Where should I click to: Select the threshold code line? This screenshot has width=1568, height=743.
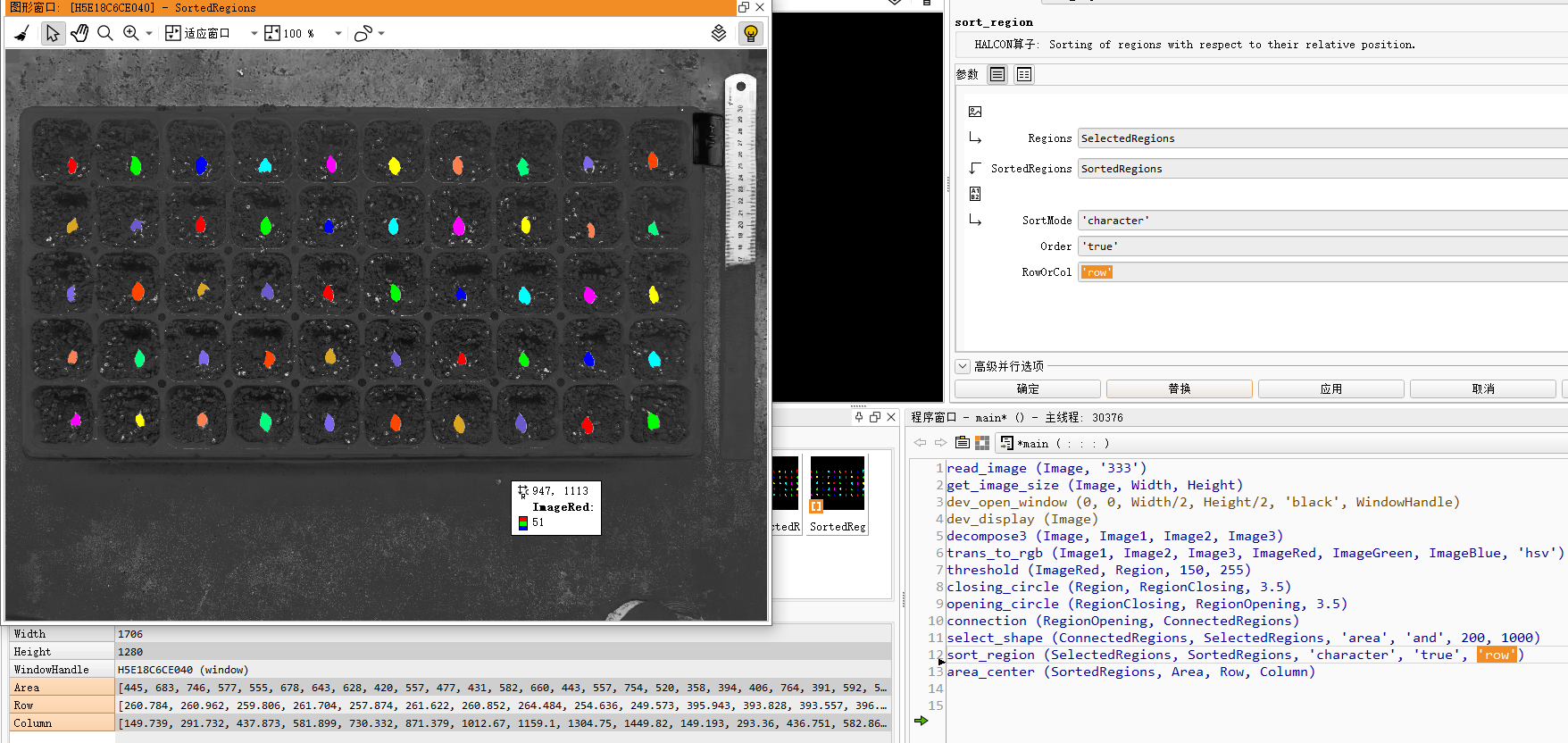tap(1098, 570)
